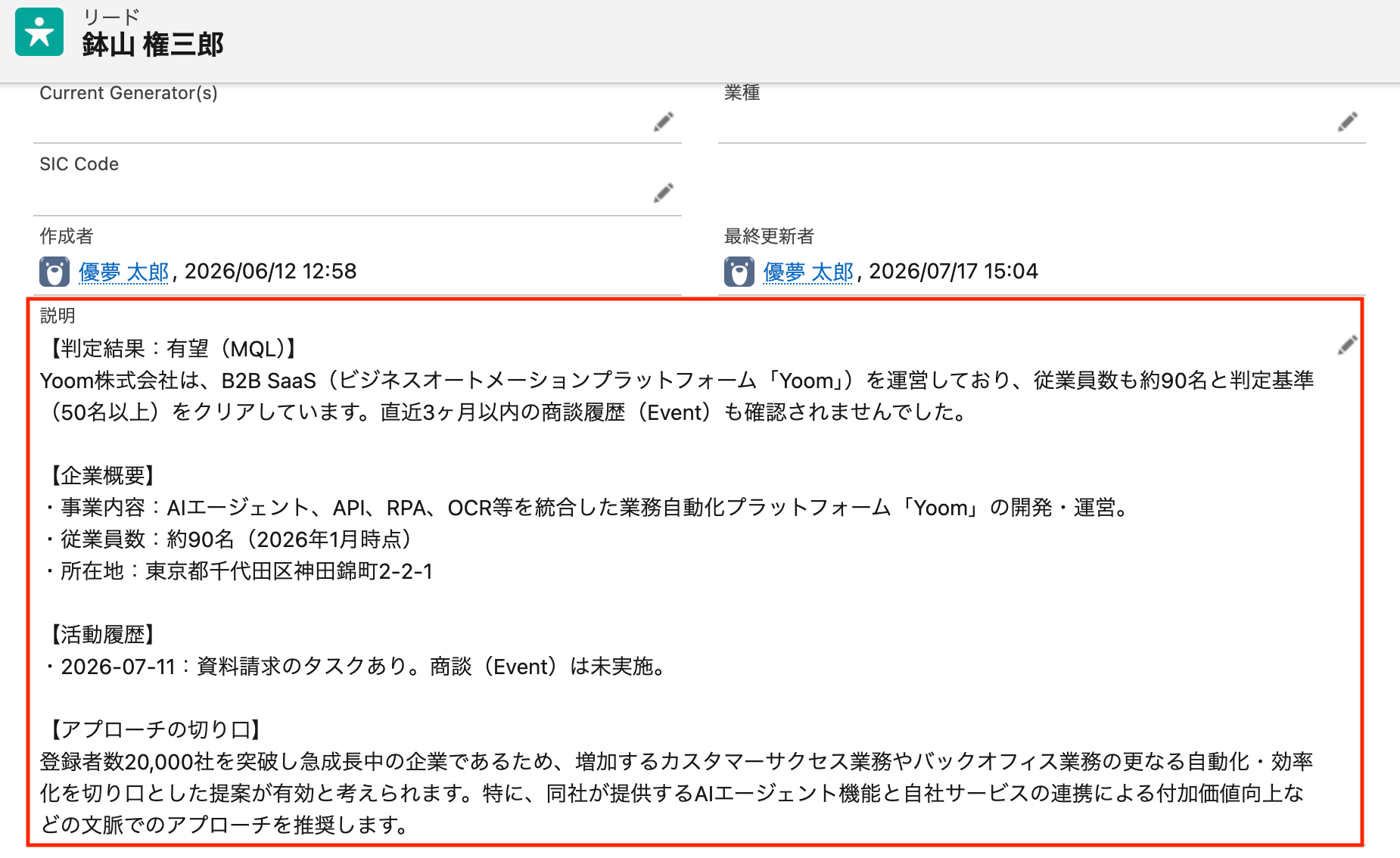The image size is (1400, 858).
Task: Click the リード object label
Action: [x=111, y=16]
